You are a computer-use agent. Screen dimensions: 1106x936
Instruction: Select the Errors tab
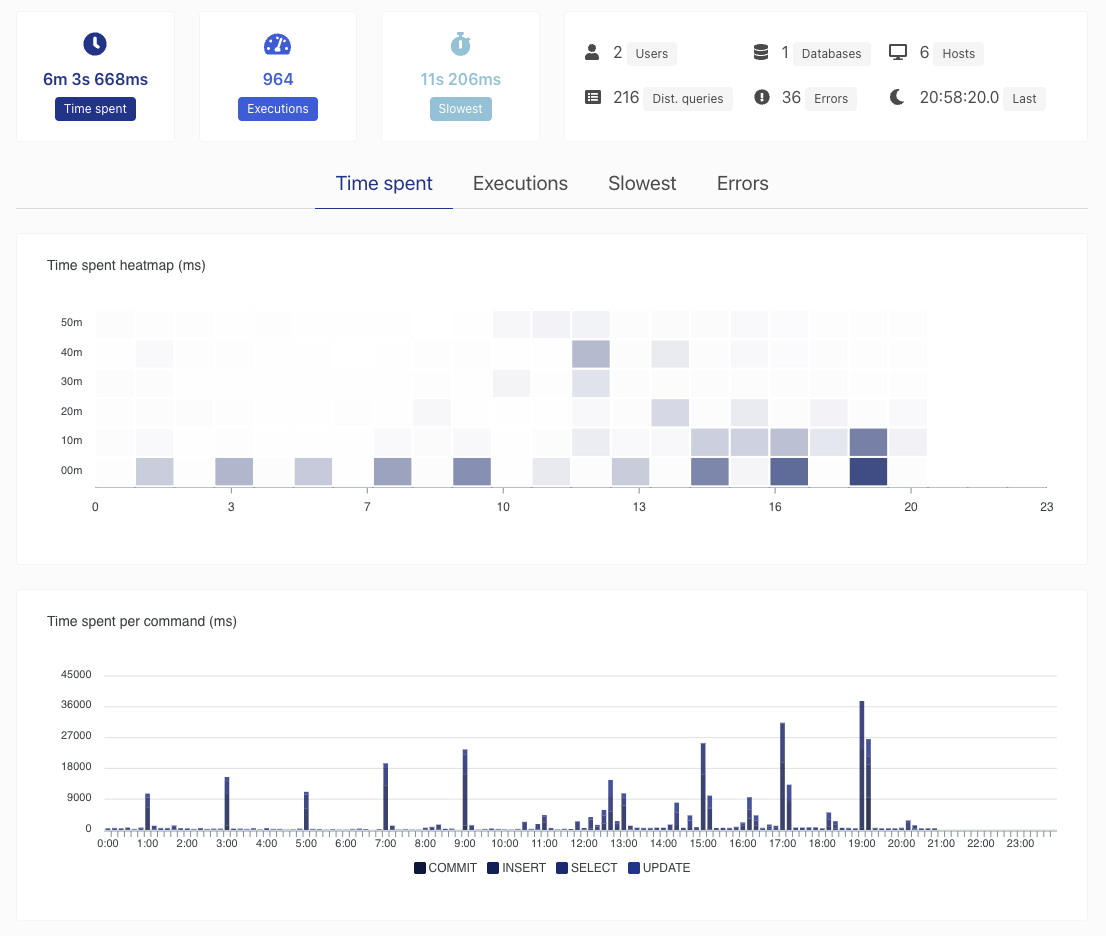coord(742,183)
